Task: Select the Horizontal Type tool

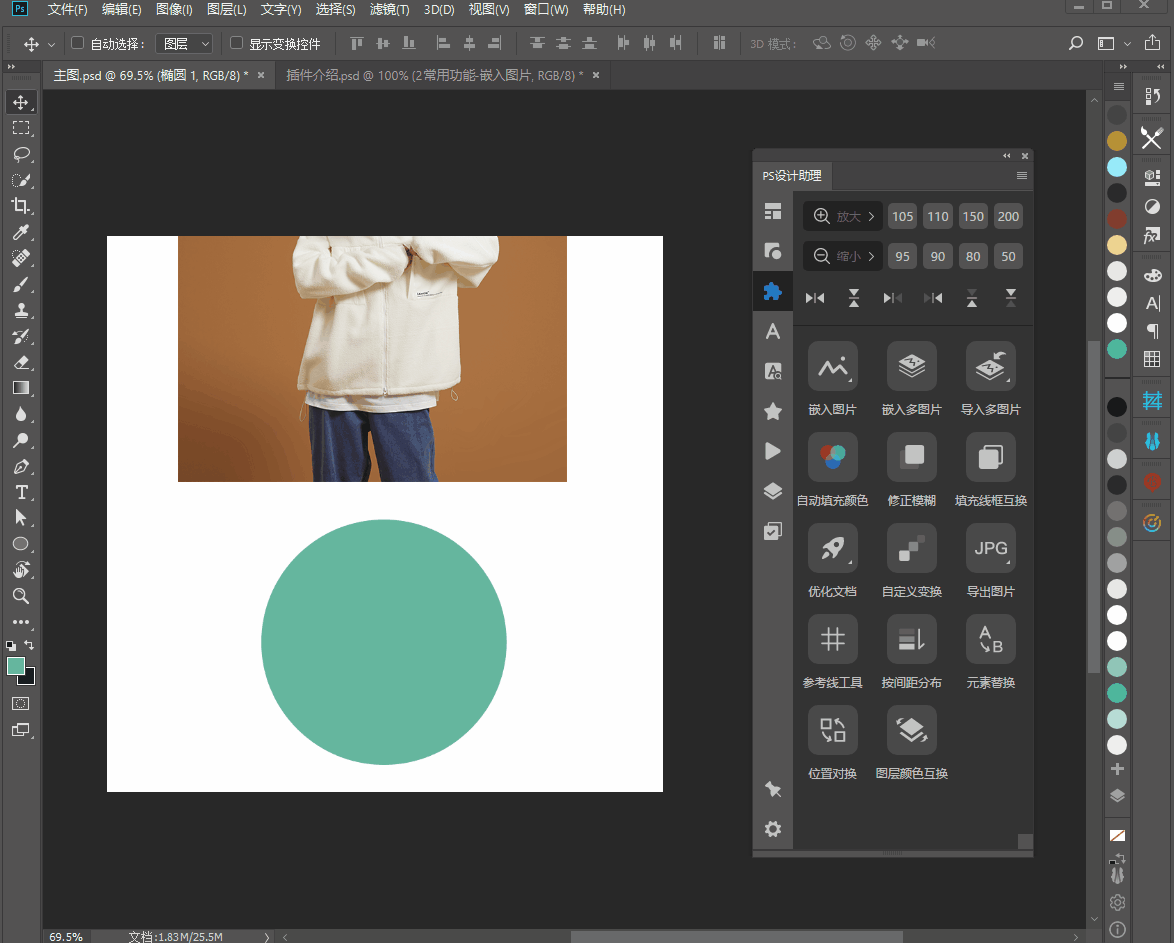Action: coord(21,492)
